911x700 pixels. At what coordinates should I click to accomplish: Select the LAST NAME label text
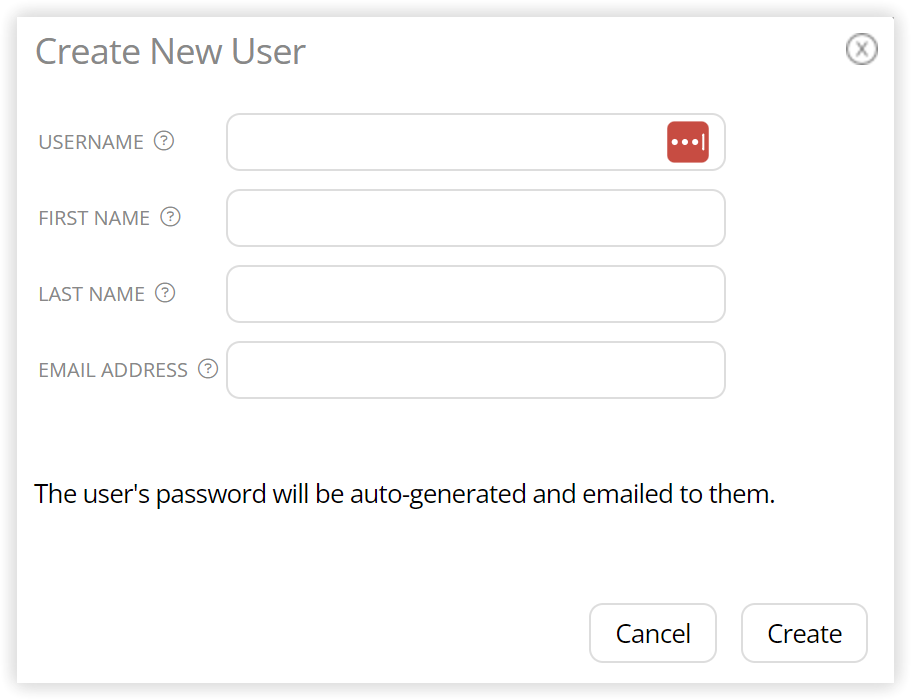coord(91,295)
